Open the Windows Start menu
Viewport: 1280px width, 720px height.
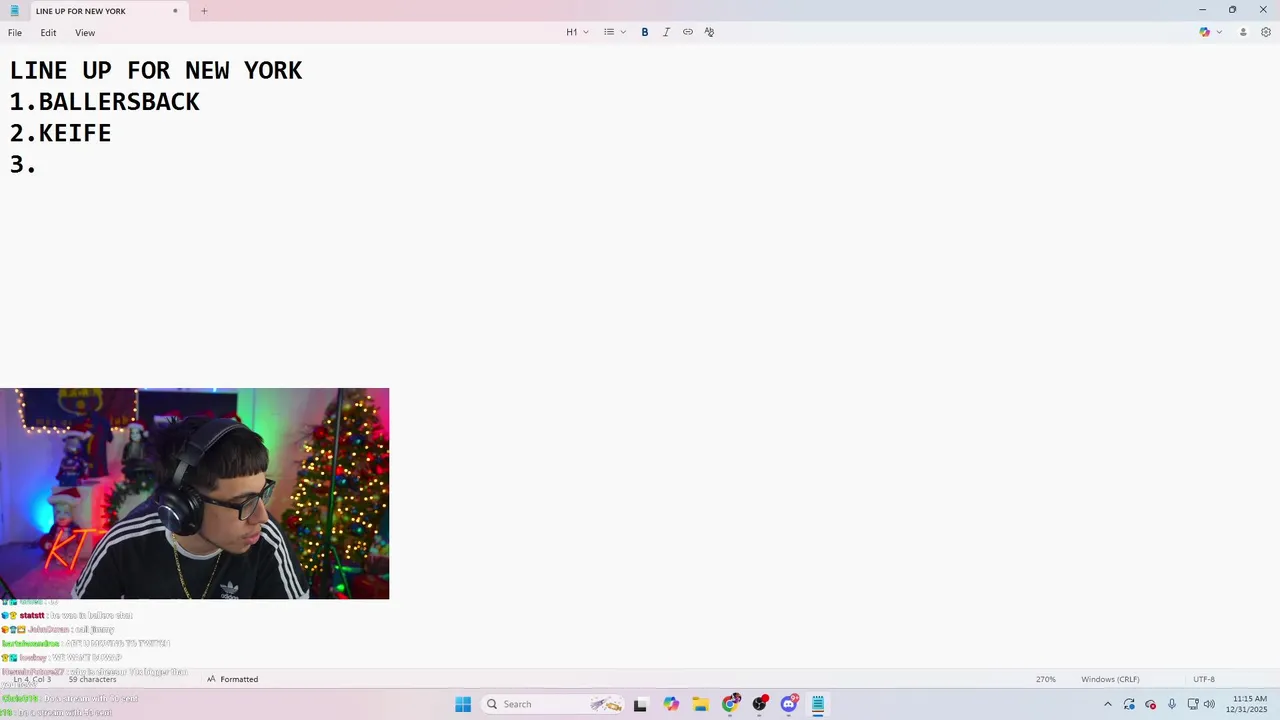click(463, 704)
